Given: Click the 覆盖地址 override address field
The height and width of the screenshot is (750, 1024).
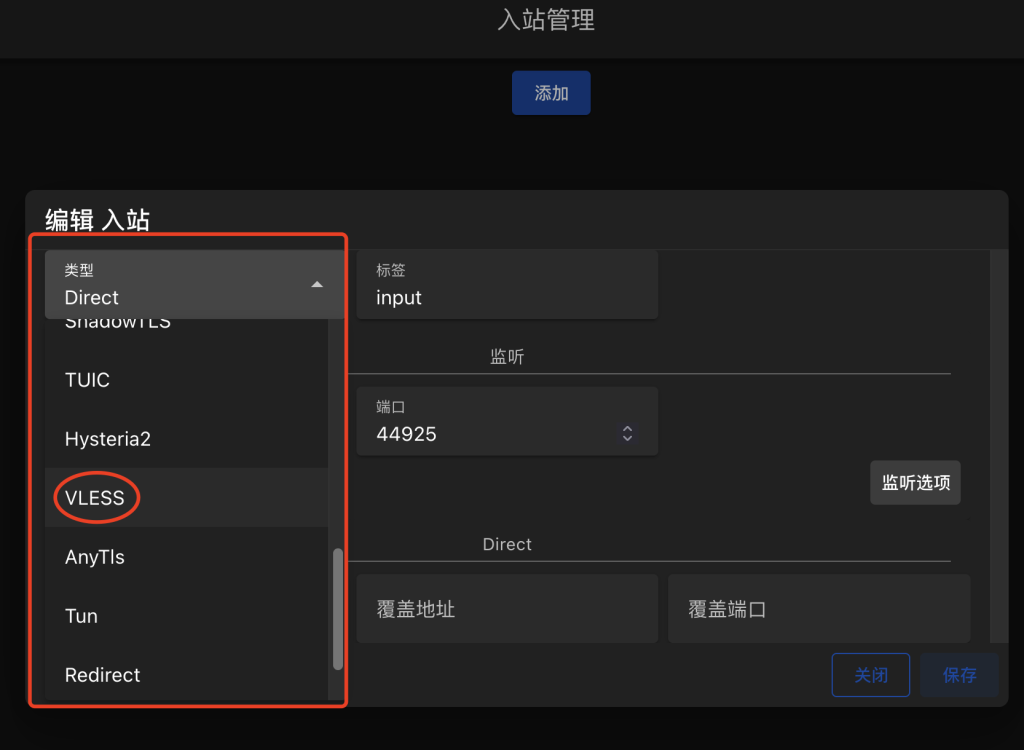Looking at the screenshot, I should click(x=507, y=608).
